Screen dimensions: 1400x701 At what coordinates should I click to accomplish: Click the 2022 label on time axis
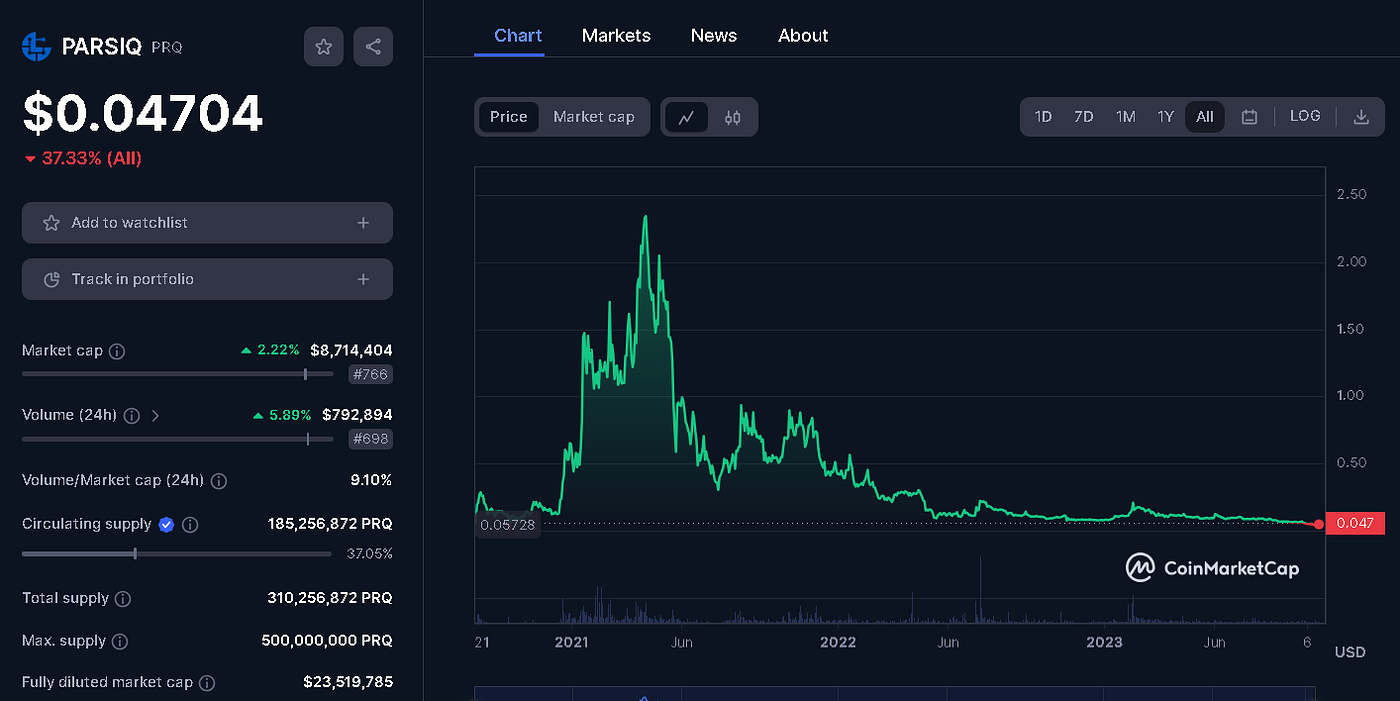(x=838, y=642)
